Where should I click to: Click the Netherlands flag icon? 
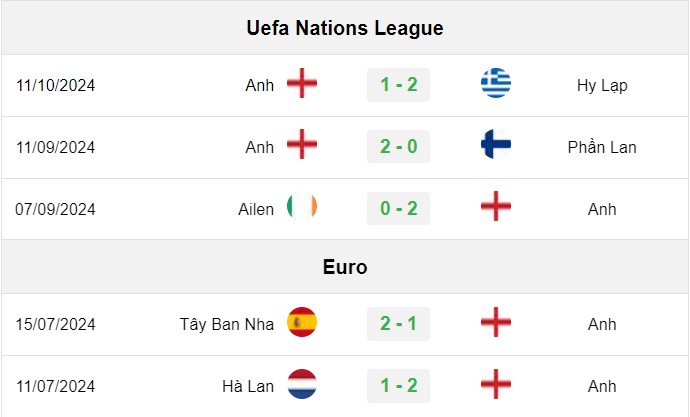pos(302,384)
